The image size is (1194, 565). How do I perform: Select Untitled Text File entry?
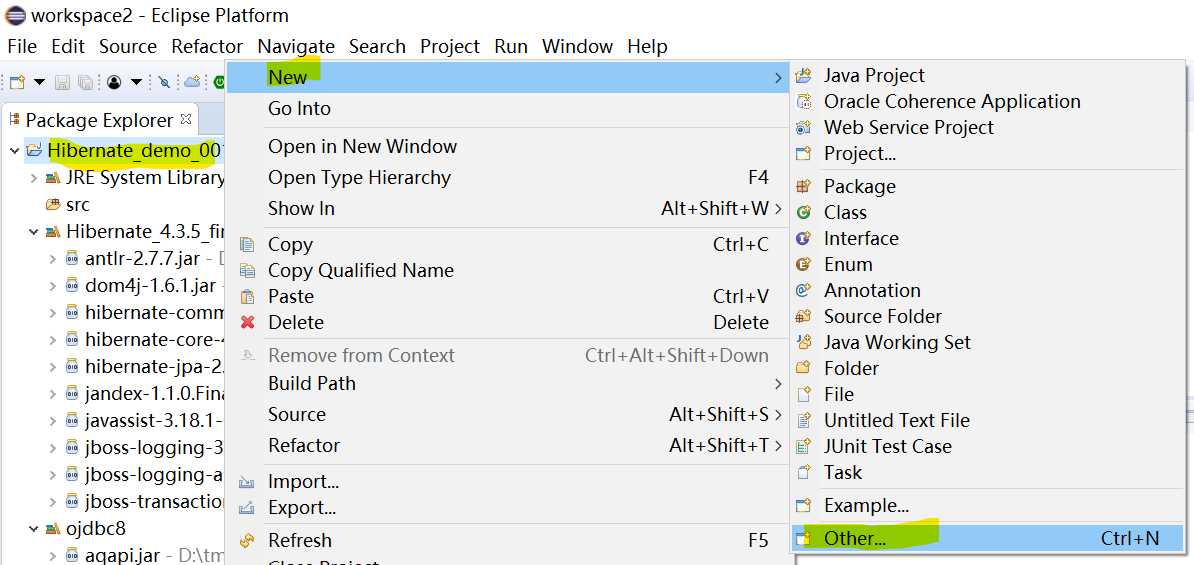(x=987, y=420)
